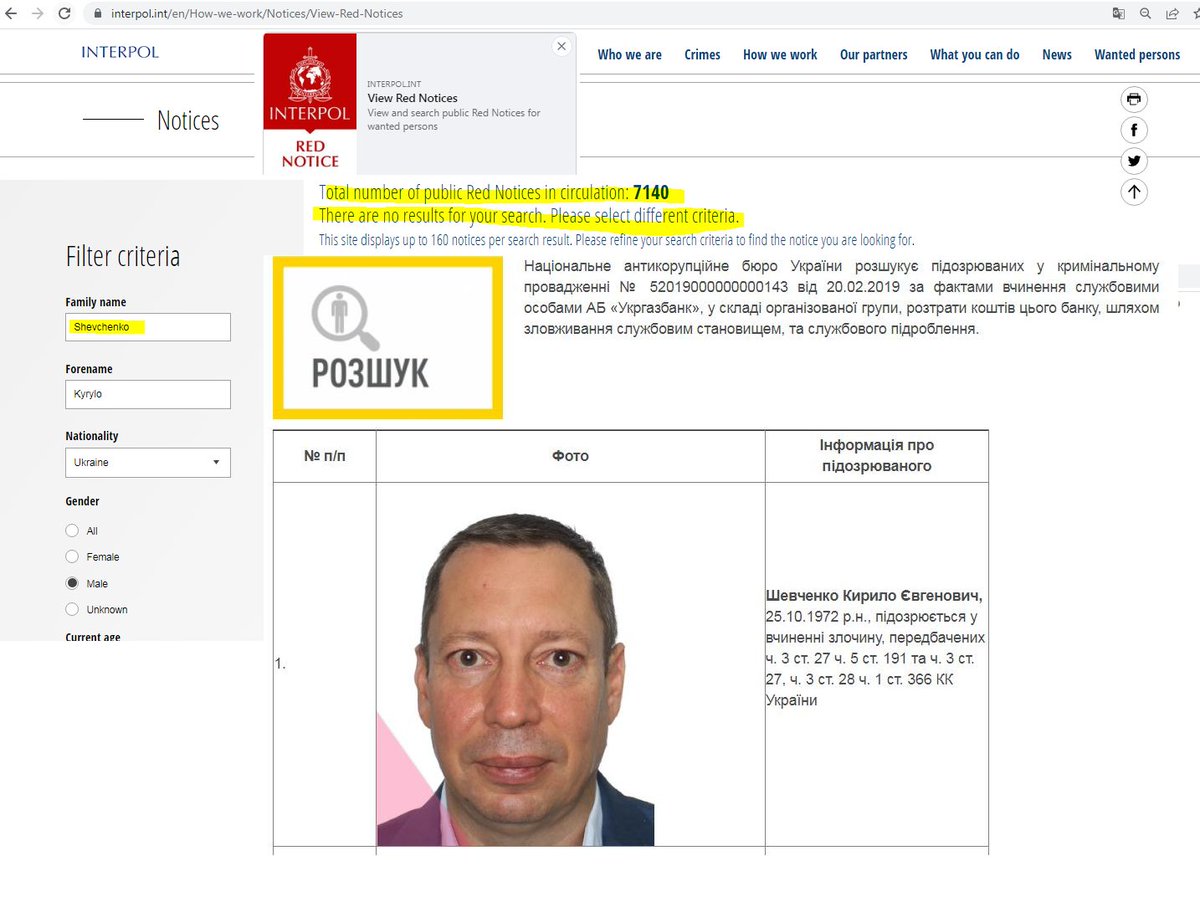
Task: Share on Facebook with the f icon
Action: [1133, 130]
